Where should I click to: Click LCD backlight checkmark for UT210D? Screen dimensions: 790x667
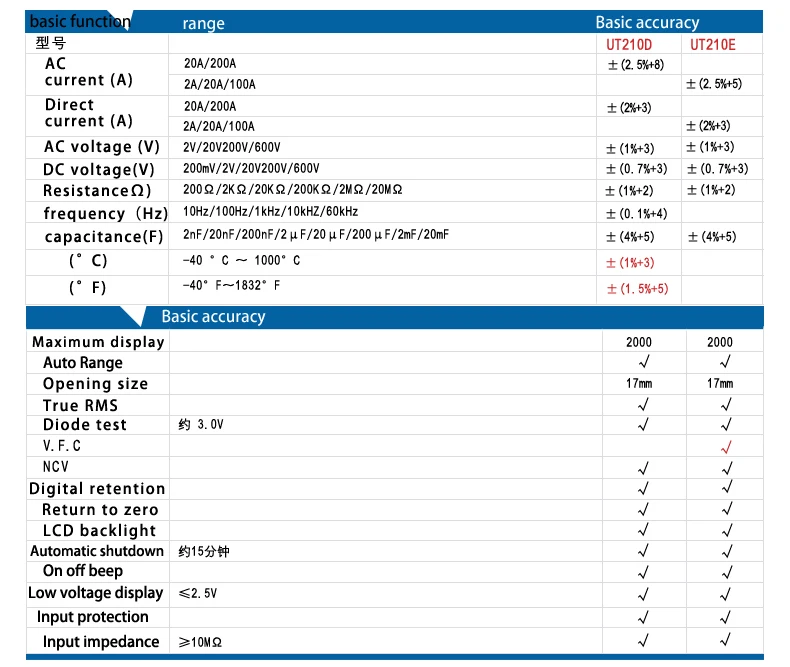643,530
